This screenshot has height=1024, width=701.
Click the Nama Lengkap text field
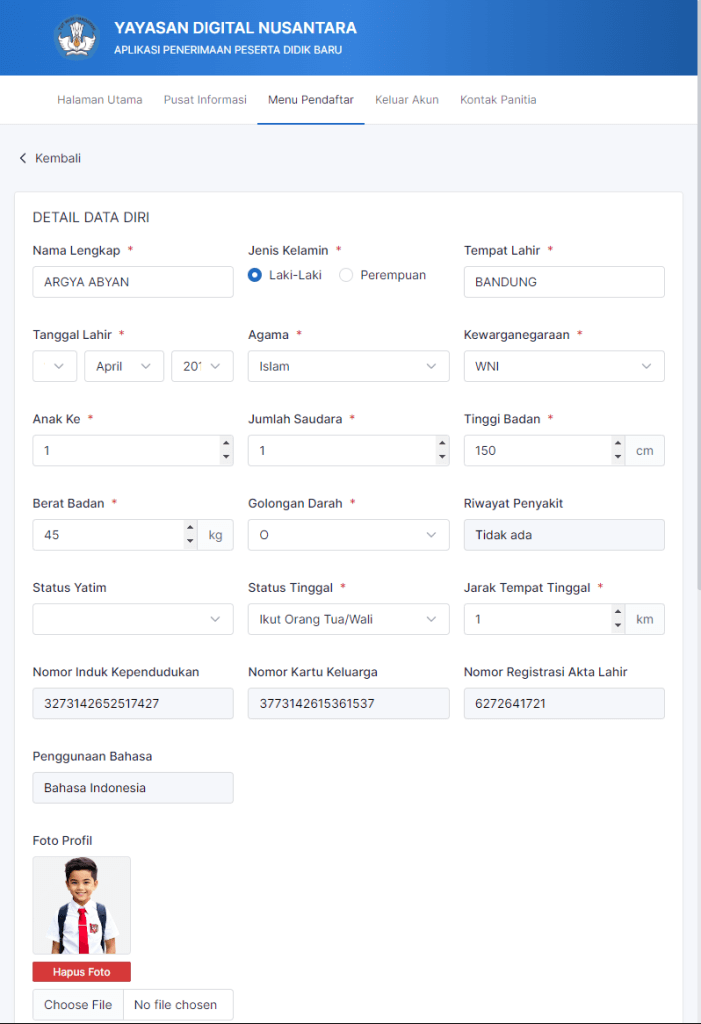[133, 282]
